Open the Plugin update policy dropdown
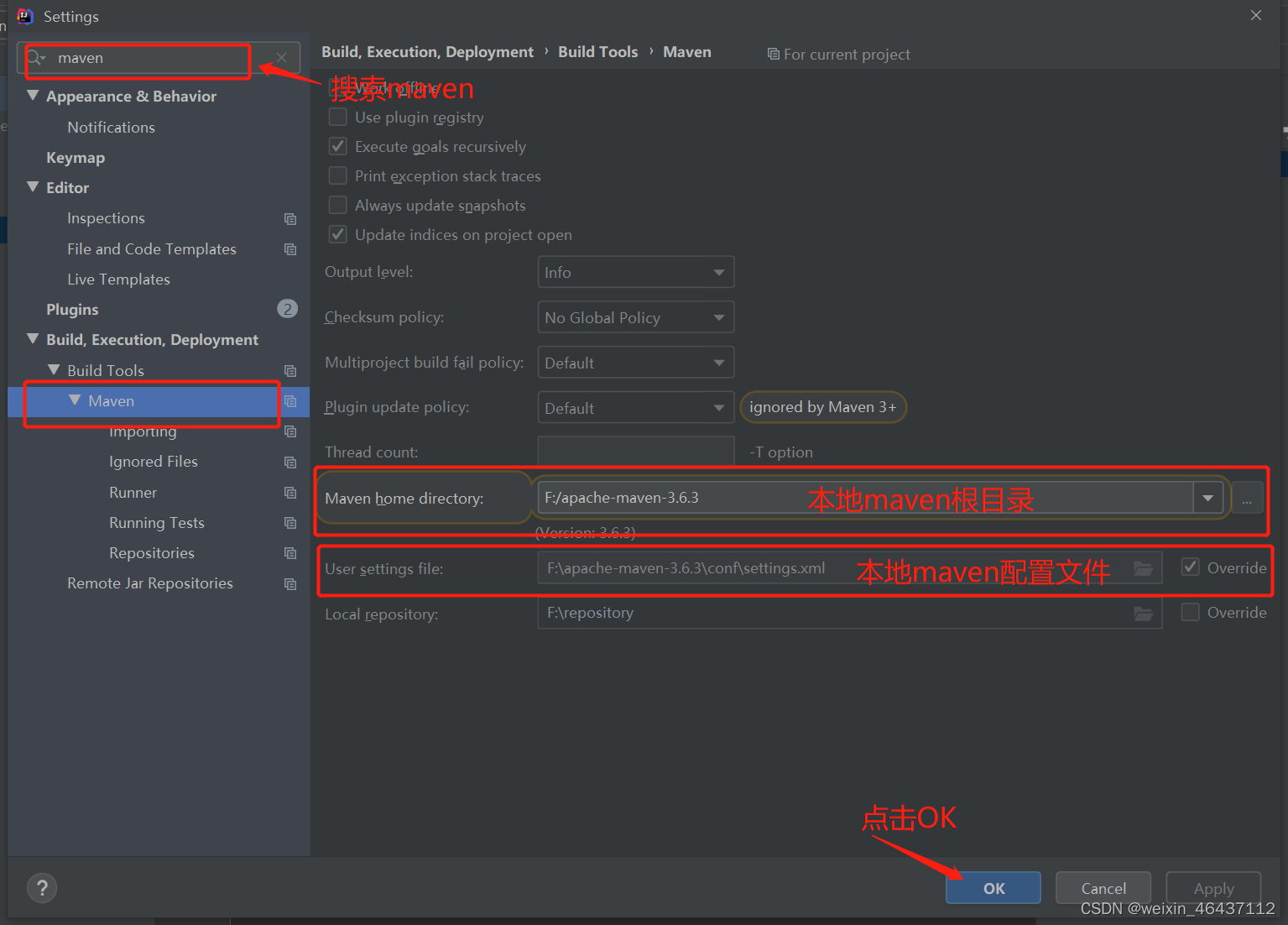Image resolution: width=1288 pixels, height=925 pixels. [636, 408]
